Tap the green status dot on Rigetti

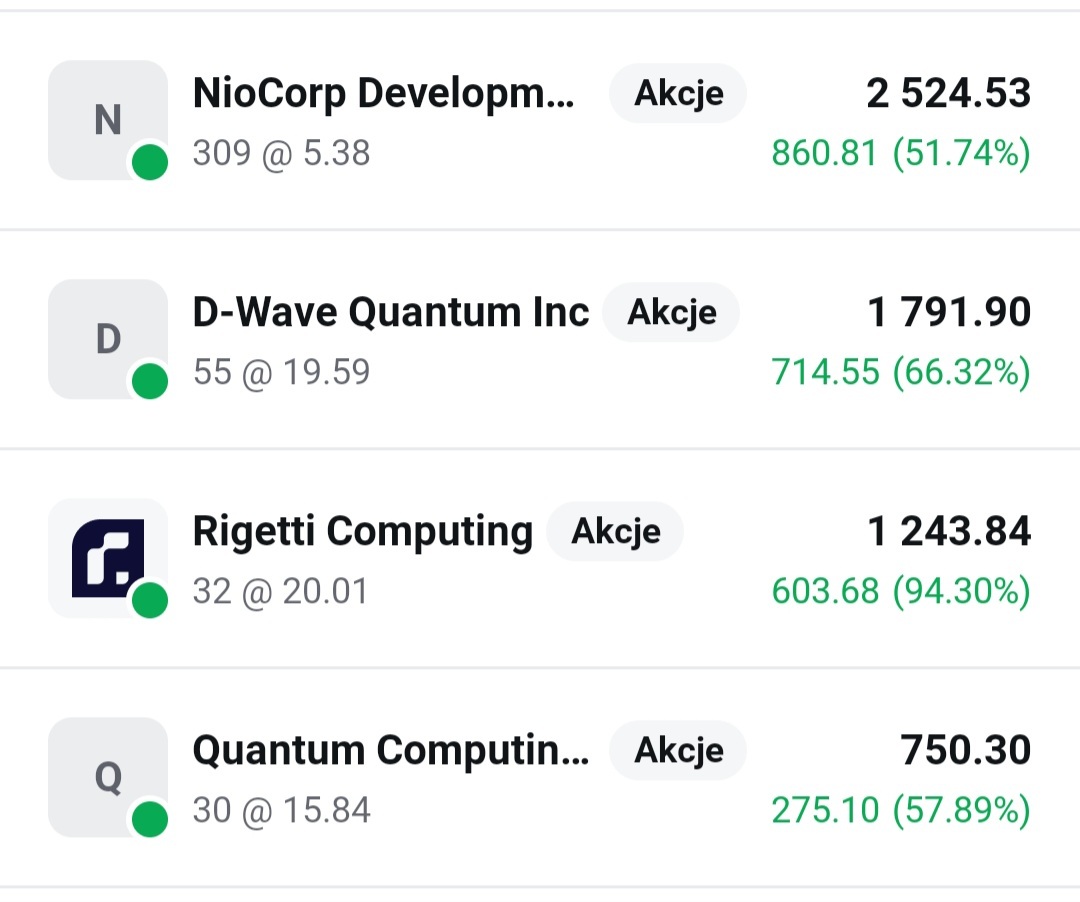(x=150, y=600)
